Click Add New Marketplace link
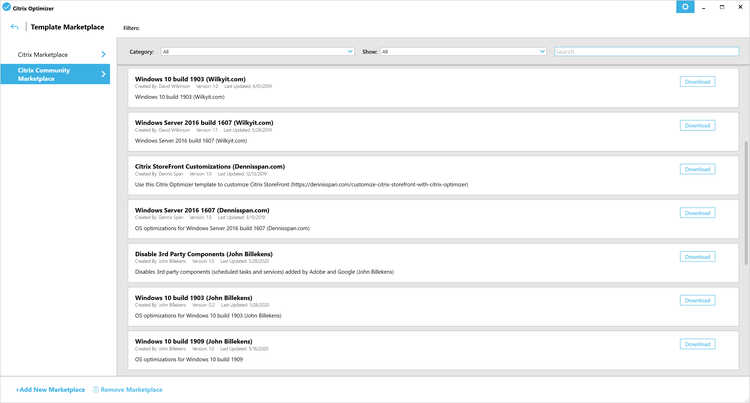Viewport: 750px width, 403px height. coord(50,390)
